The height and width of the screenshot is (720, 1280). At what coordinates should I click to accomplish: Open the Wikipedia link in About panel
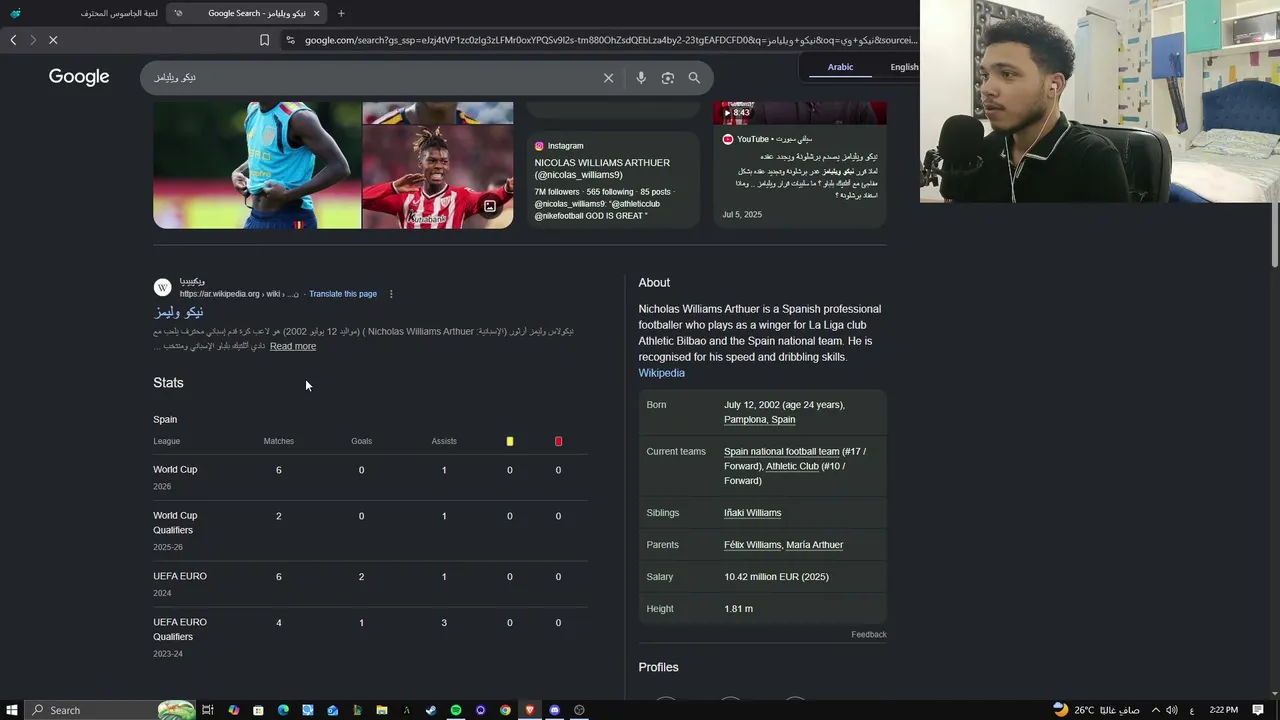[662, 373]
